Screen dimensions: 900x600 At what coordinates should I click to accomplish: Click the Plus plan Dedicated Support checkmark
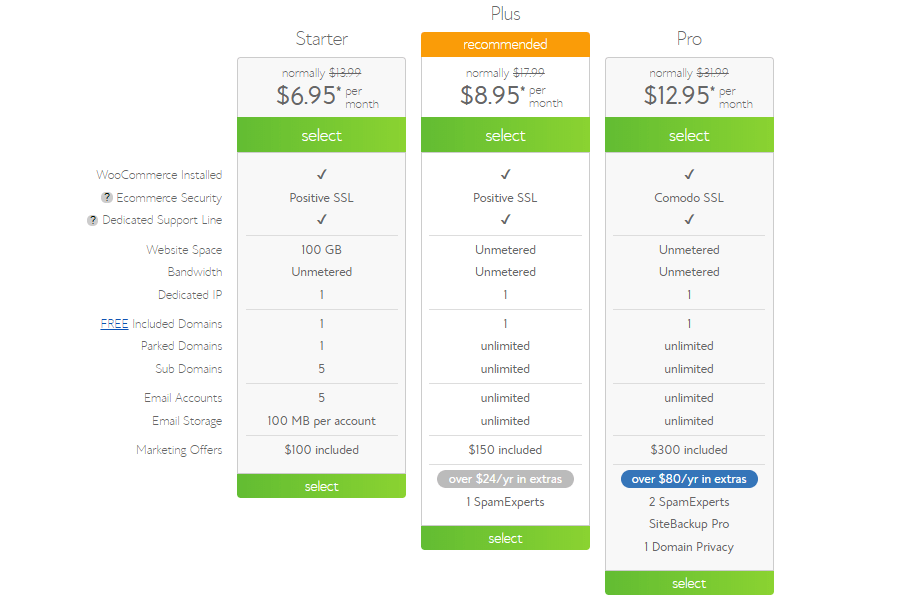[x=505, y=219]
